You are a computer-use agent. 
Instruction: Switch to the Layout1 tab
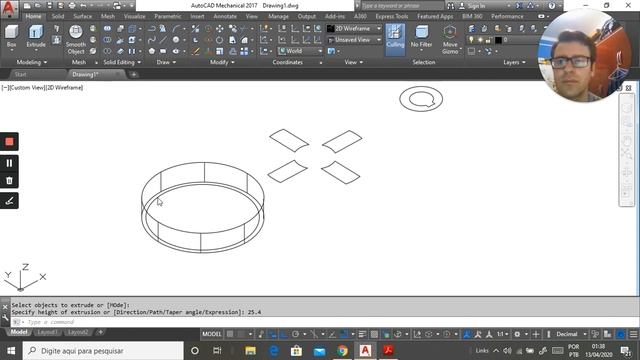pyautogui.click(x=47, y=332)
